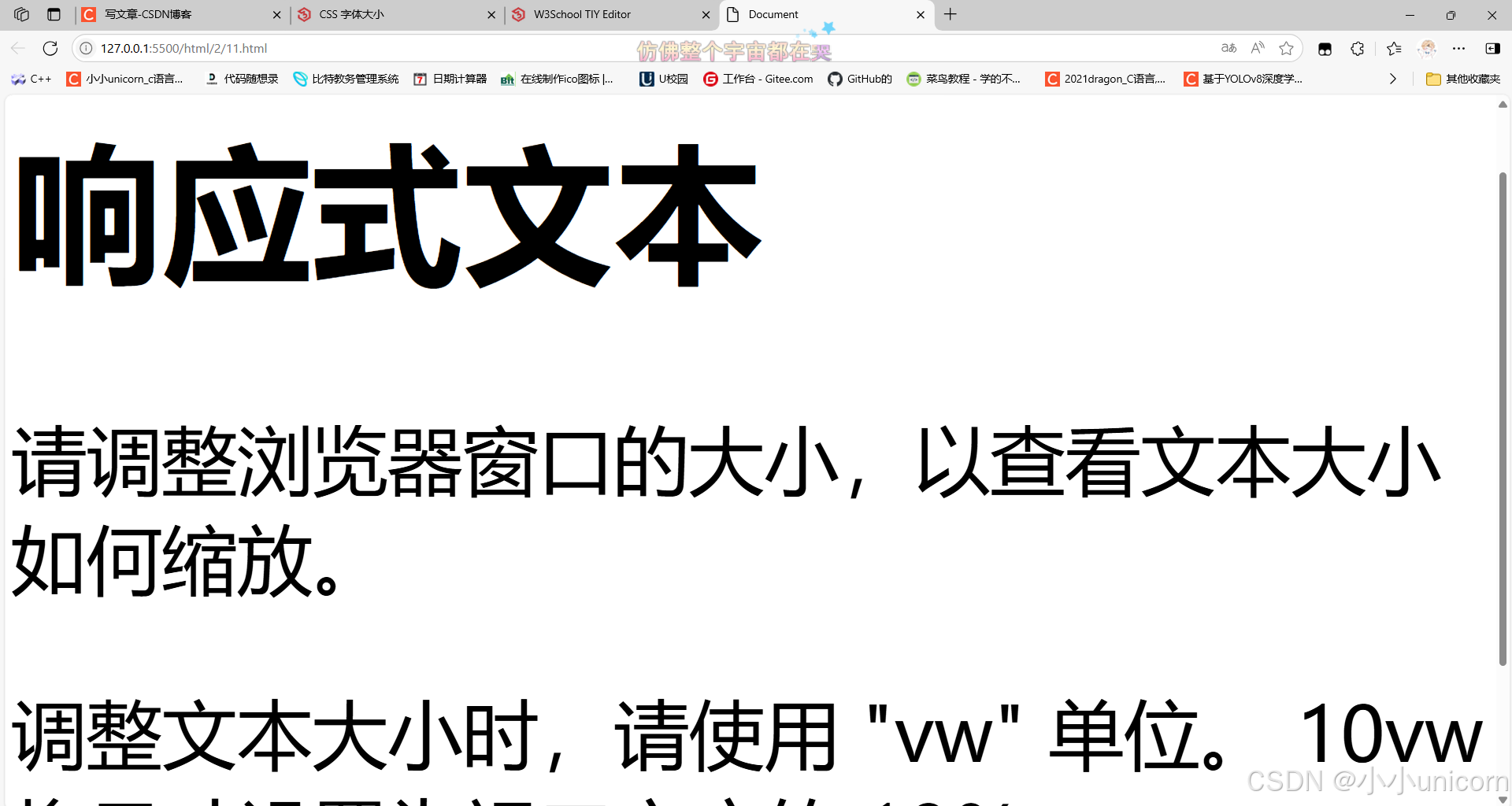The image size is (1512, 806).
Task: Open the 日期计算器 bookmark
Action: click(450, 79)
